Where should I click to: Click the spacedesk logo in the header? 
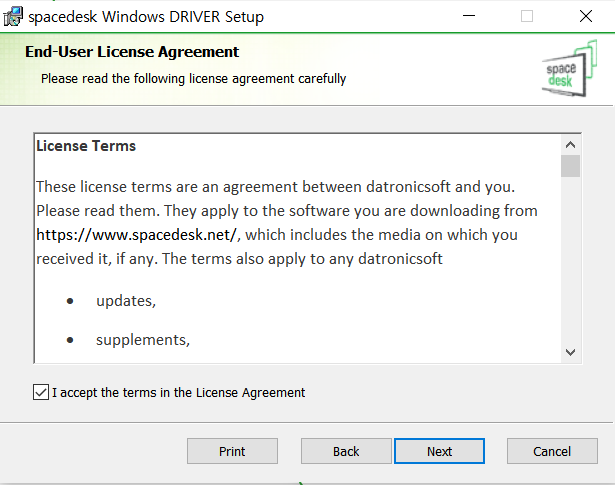(570, 69)
